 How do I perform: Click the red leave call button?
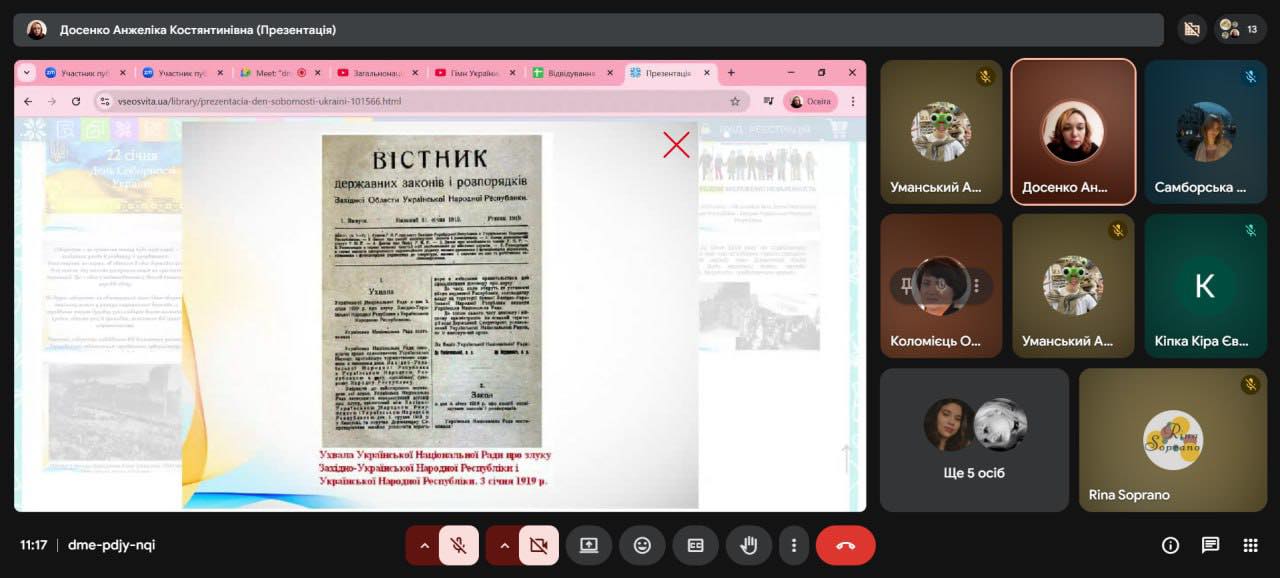click(845, 545)
